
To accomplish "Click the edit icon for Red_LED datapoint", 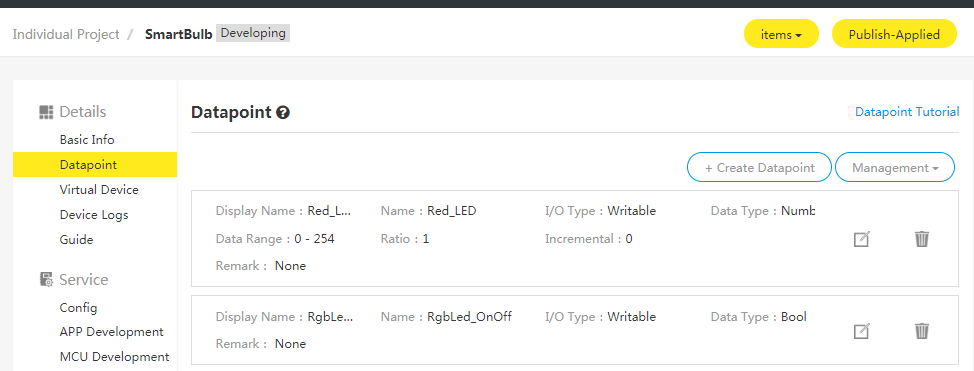I will (862, 239).
